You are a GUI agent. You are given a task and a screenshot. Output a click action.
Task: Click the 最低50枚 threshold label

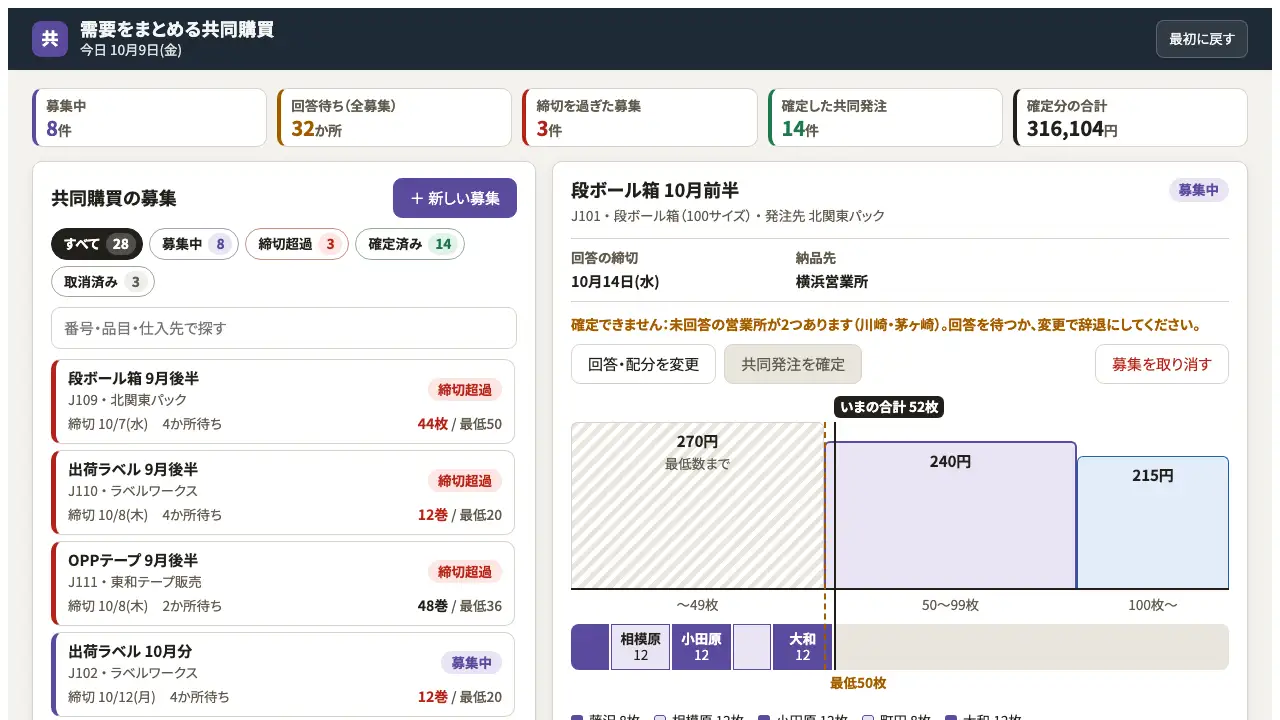coord(858,683)
